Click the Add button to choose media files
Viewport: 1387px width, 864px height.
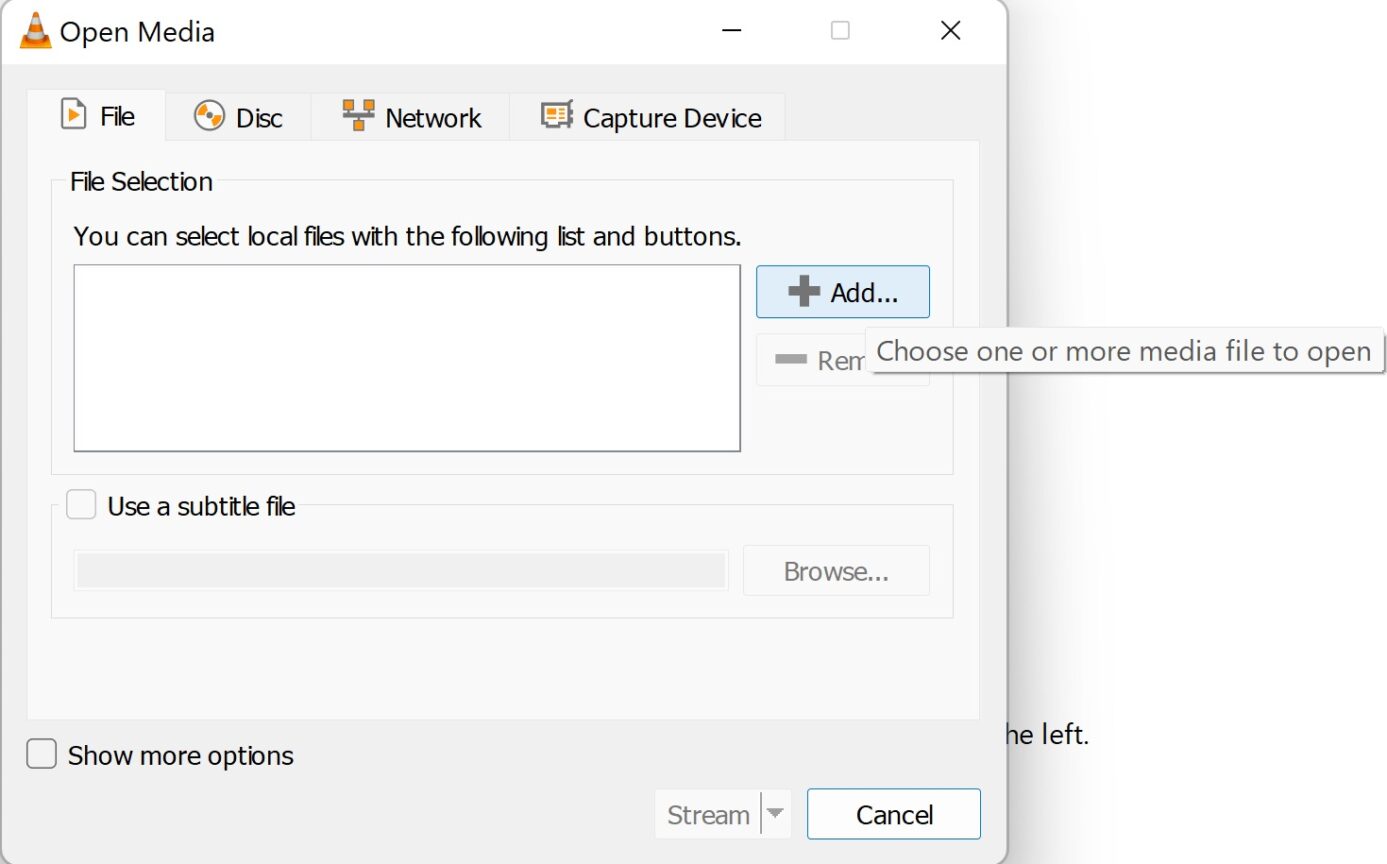[x=843, y=291]
